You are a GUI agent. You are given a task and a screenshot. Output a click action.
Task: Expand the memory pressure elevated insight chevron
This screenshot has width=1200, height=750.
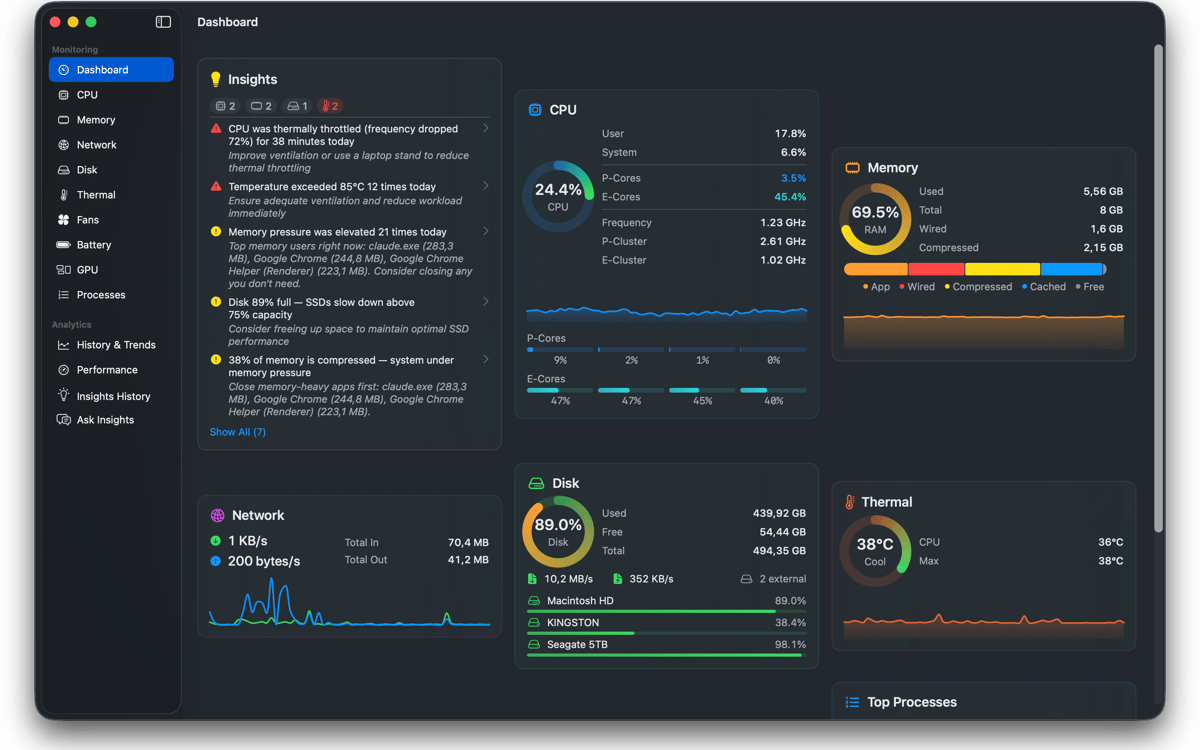click(486, 231)
